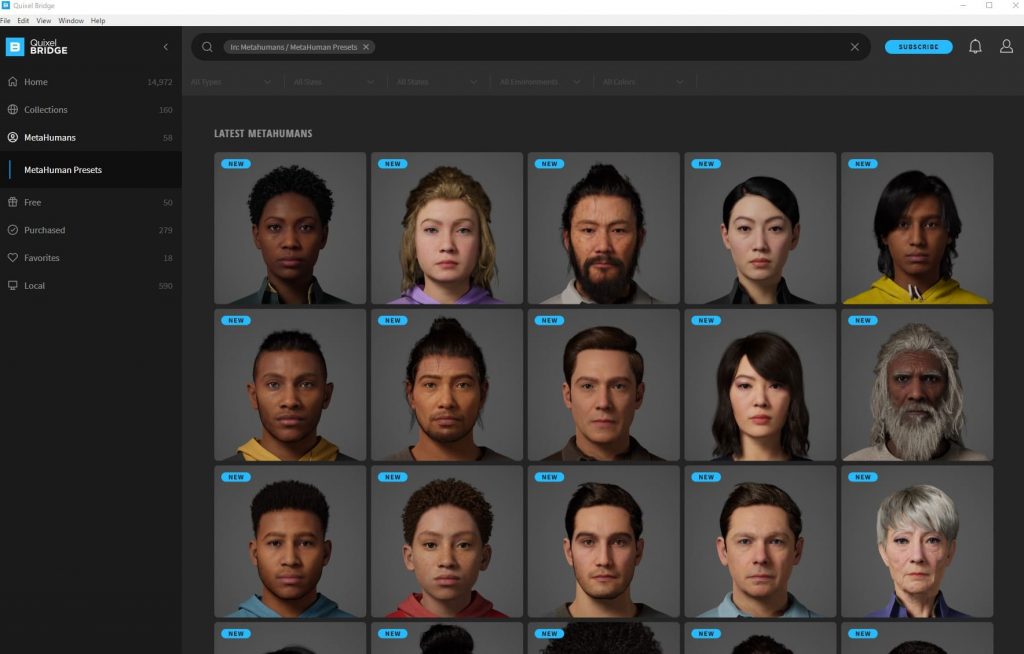This screenshot has width=1024, height=654.
Task: Open notifications bell
Action: (x=975, y=47)
